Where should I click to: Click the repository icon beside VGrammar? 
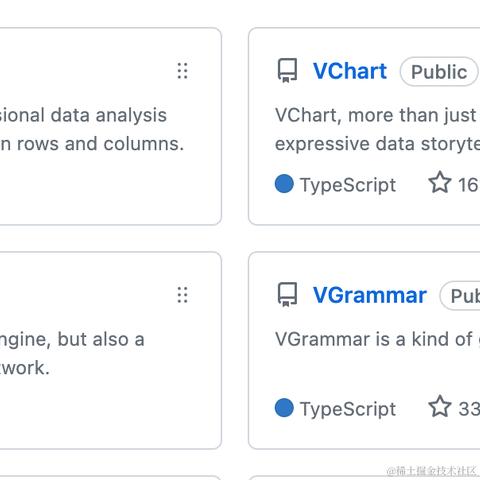(x=287, y=295)
